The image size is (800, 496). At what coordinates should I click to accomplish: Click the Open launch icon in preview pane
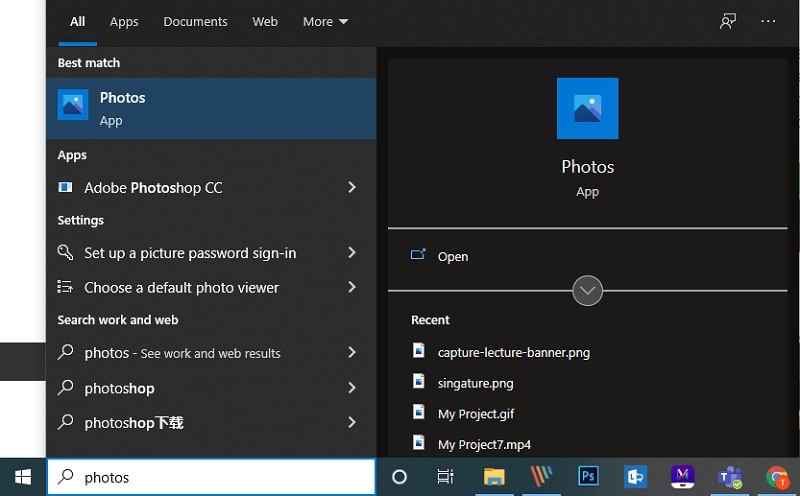(418, 254)
